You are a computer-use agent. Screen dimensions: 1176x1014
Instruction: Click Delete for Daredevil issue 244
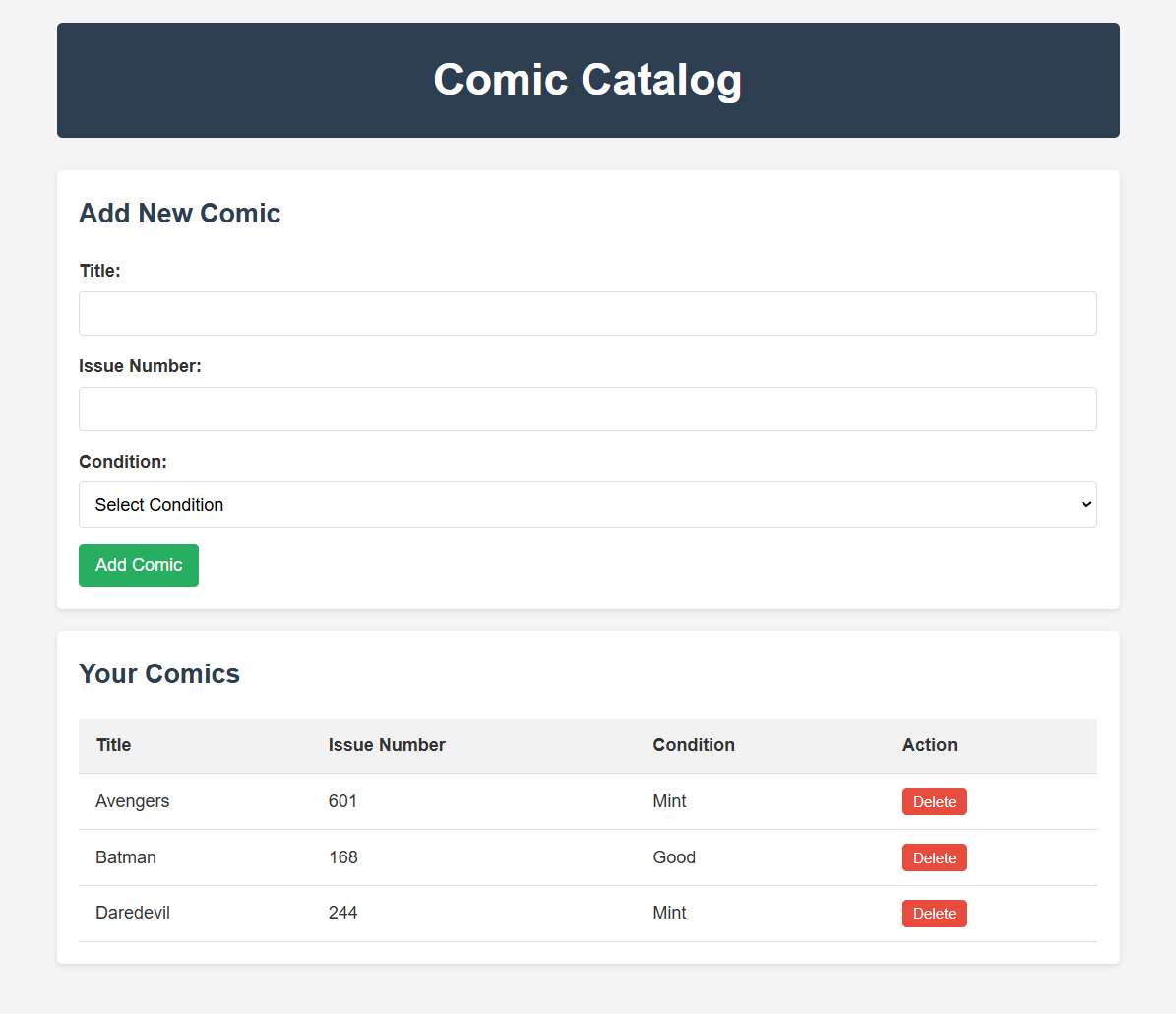click(934, 914)
